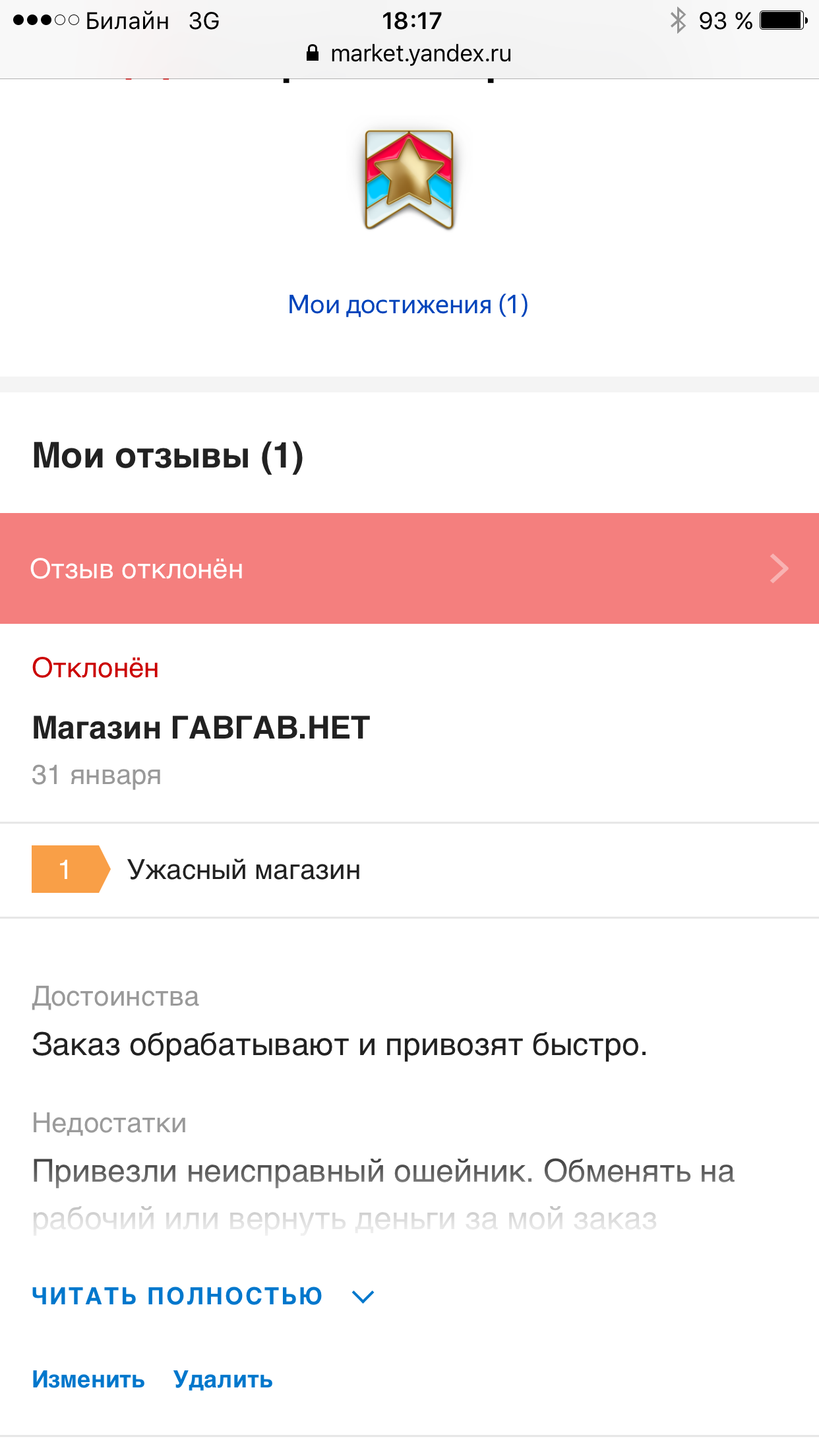
Task: Delete the review via Удалить
Action: (223, 1379)
